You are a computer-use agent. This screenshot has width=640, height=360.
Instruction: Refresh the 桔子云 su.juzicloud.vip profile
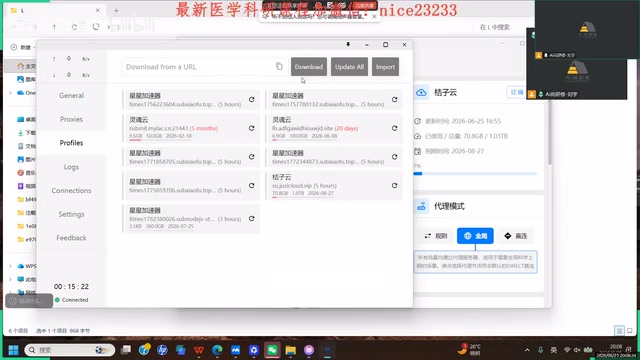394,185
